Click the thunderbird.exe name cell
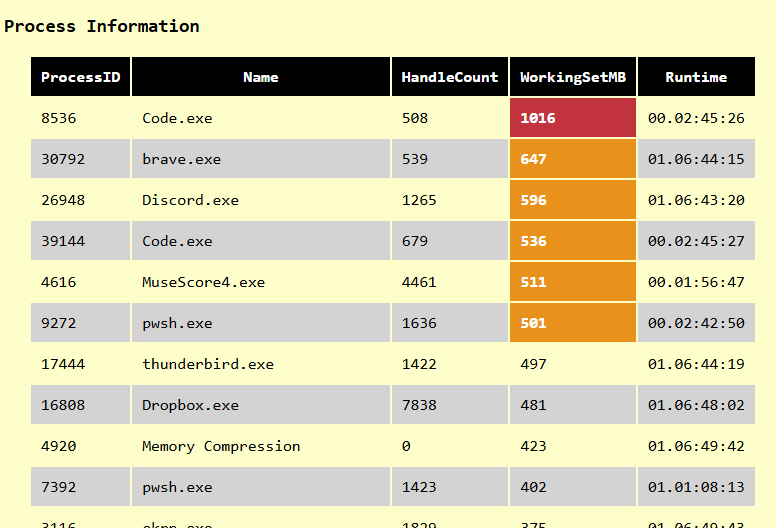The height and width of the screenshot is (528, 776). (x=261, y=364)
